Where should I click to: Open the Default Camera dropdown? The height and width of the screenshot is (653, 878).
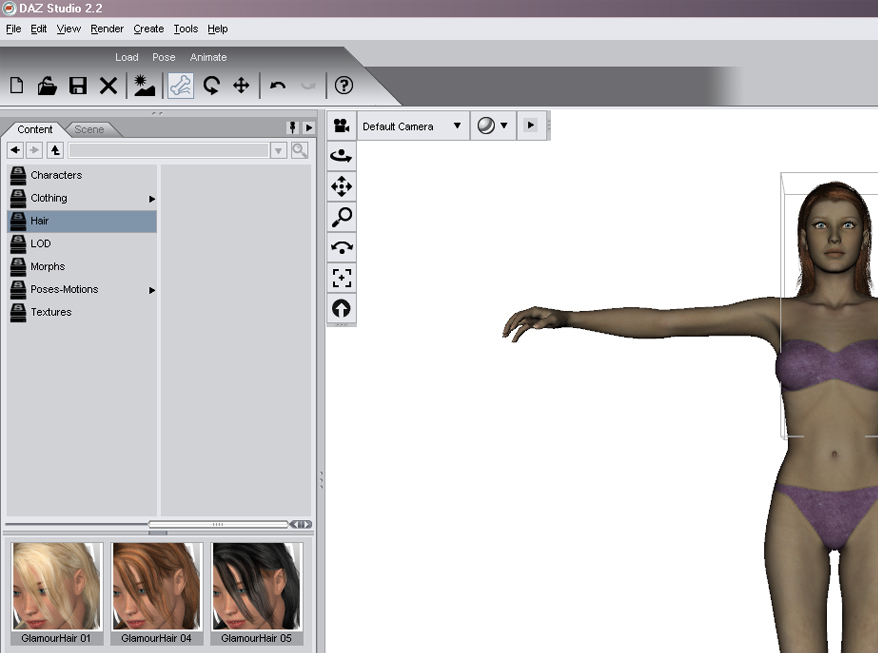(412, 126)
